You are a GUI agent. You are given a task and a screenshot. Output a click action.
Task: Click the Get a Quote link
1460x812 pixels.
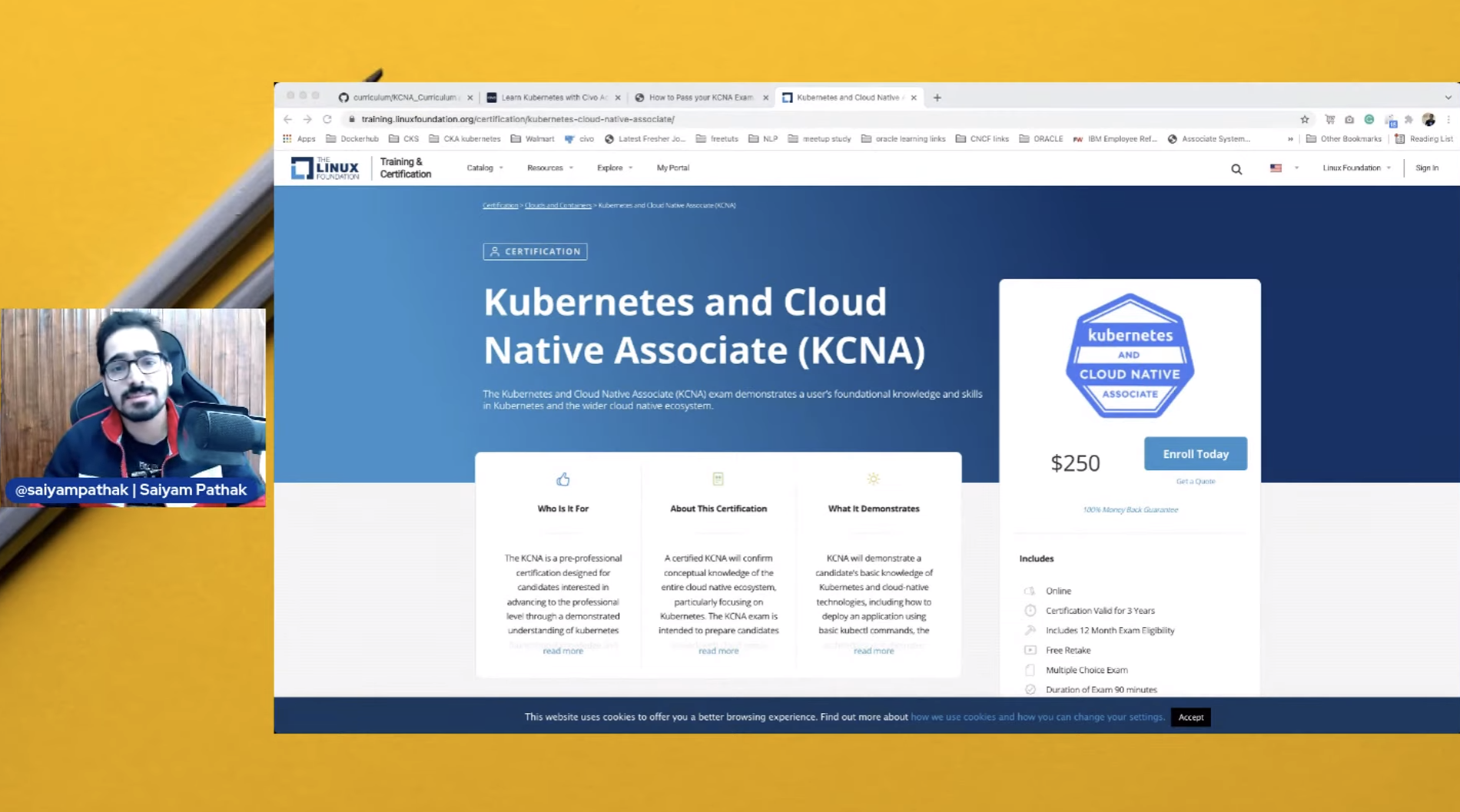[x=1196, y=482]
